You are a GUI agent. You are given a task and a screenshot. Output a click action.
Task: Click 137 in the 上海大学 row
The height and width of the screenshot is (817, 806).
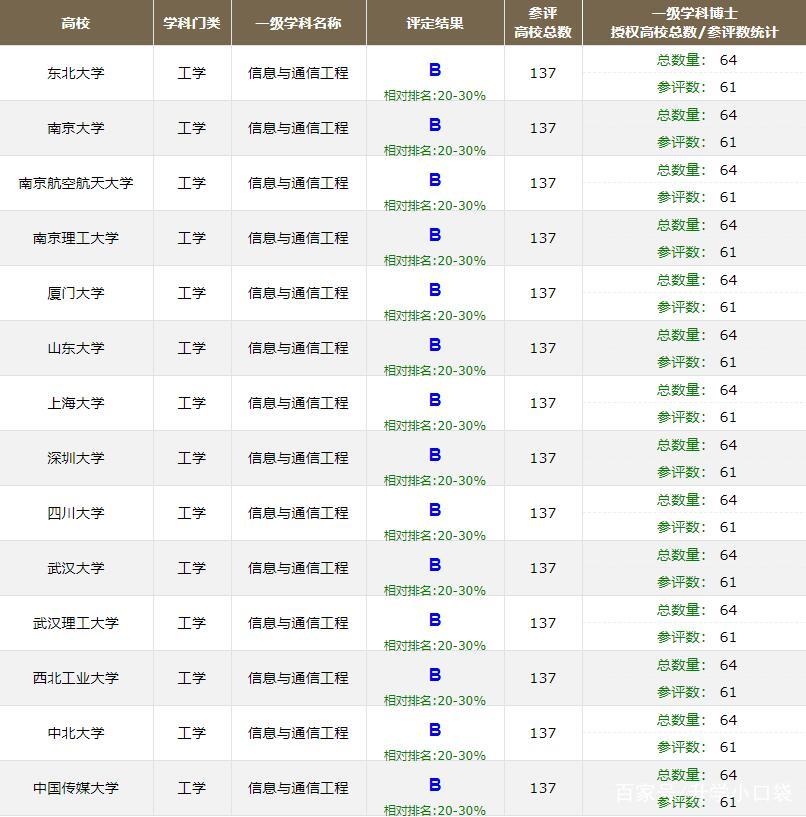coord(543,403)
